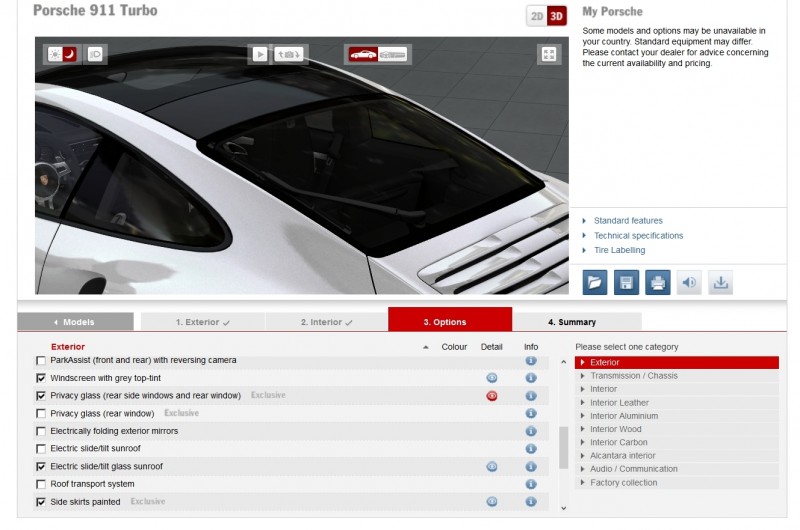Open Tire Labelling link
Screen dimensions: 800x530
(619, 250)
